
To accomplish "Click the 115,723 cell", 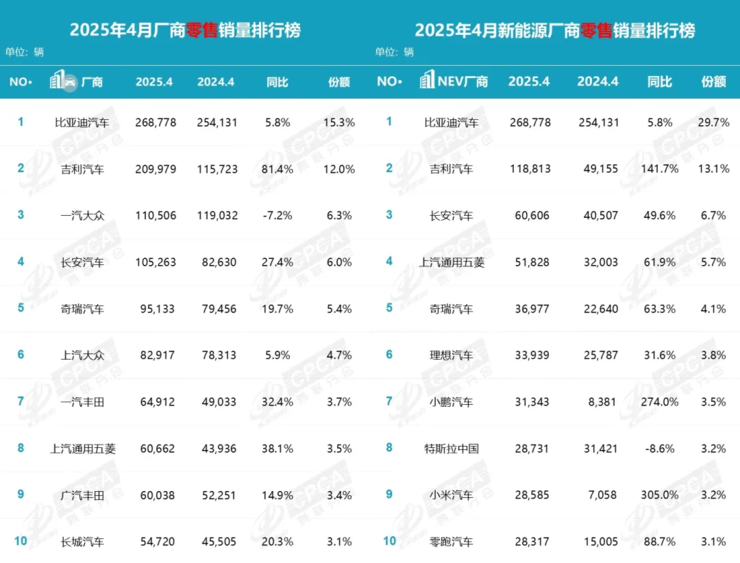I will (x=217, y=169).
